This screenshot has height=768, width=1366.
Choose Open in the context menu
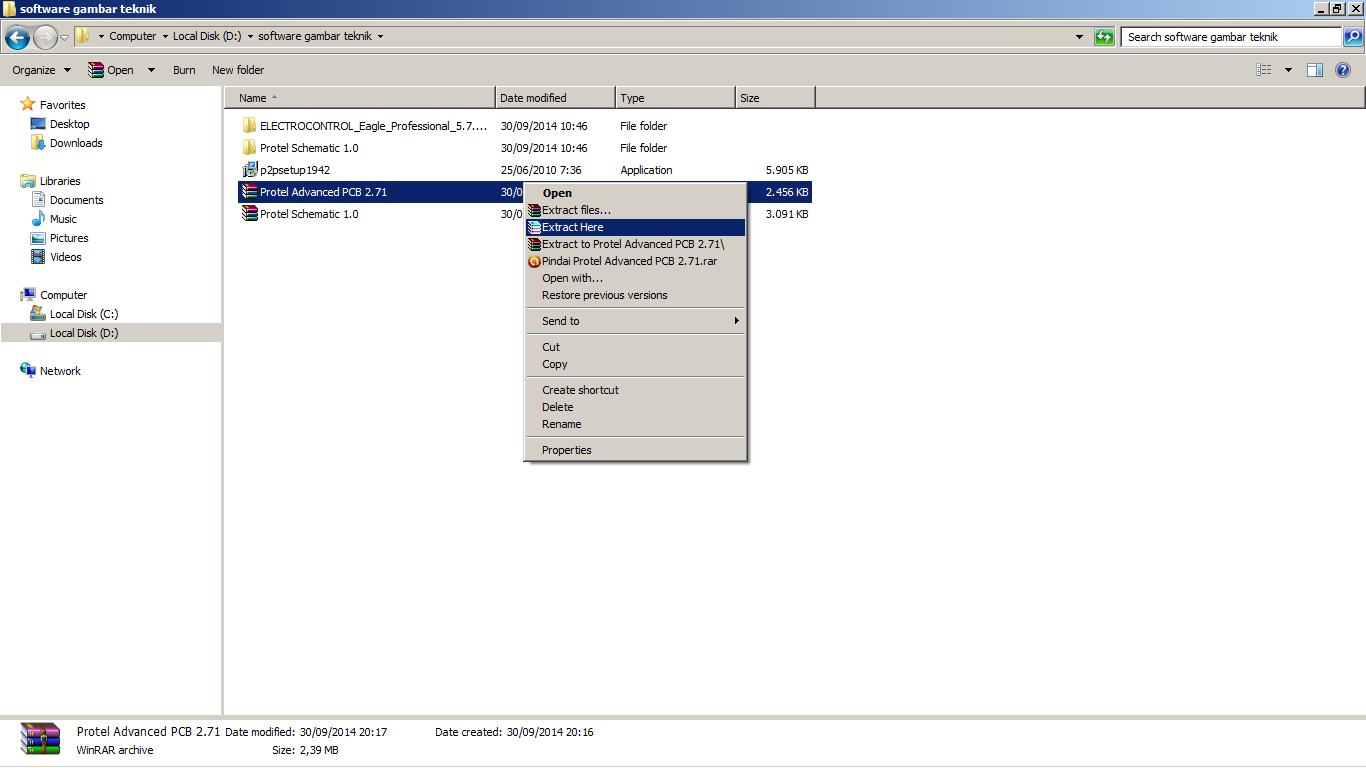pyautogui.click(x=636, y=193)
